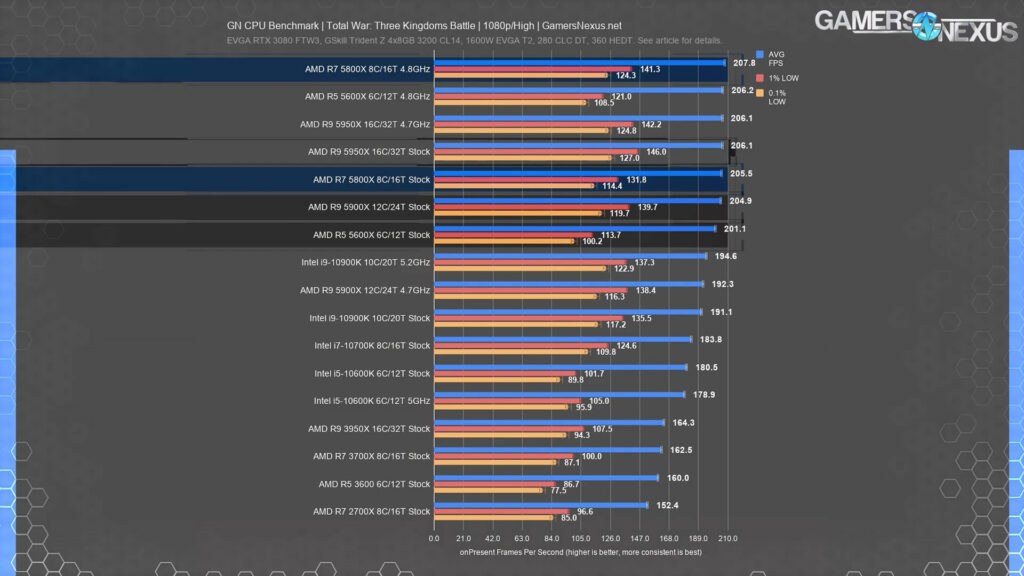Click the EVGA RTX 3080 FTW3 test setup subtitle
The height and width of the screenshot is (576, 1024).
point(474,40)
